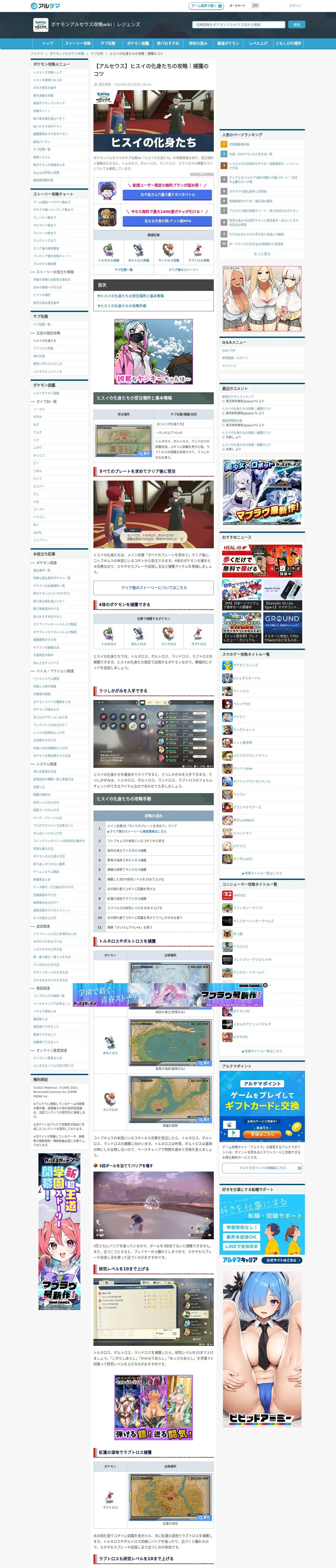The width and height of the screenshot is (336, 1568).
Task: Open ポケモンフレンズ game icon
Action: click(x=227, y=665)
